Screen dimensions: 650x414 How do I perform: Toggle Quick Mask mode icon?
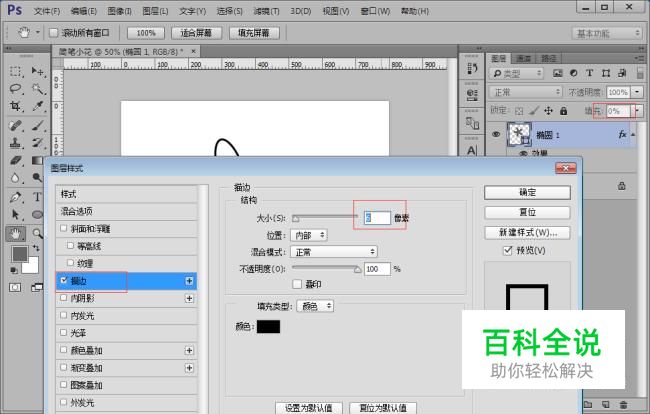click(15, 287)
